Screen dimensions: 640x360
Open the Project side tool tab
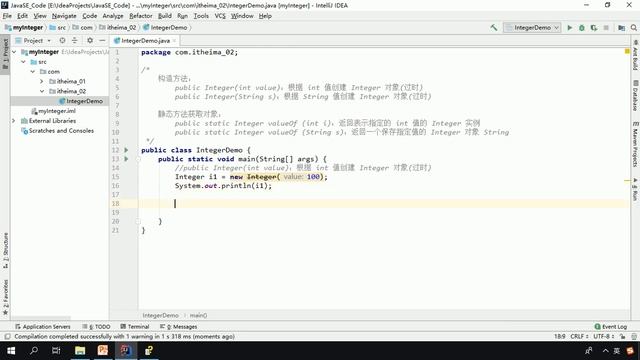5,54
